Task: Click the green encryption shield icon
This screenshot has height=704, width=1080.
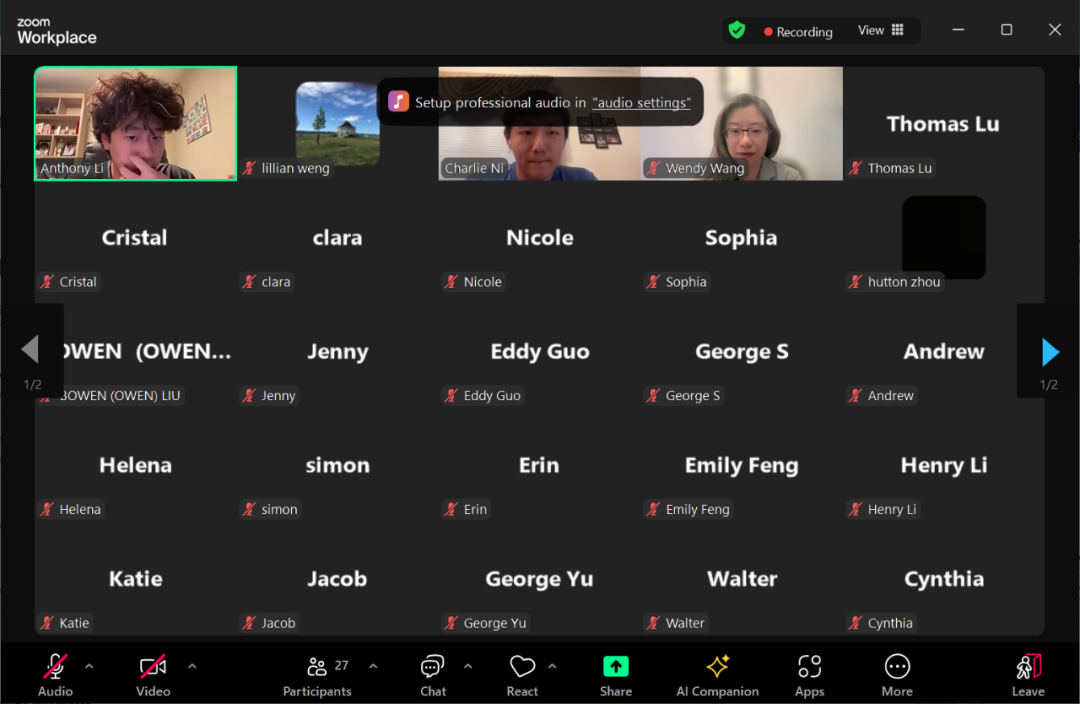Action: pyautogui.click(x=737, y=30)
